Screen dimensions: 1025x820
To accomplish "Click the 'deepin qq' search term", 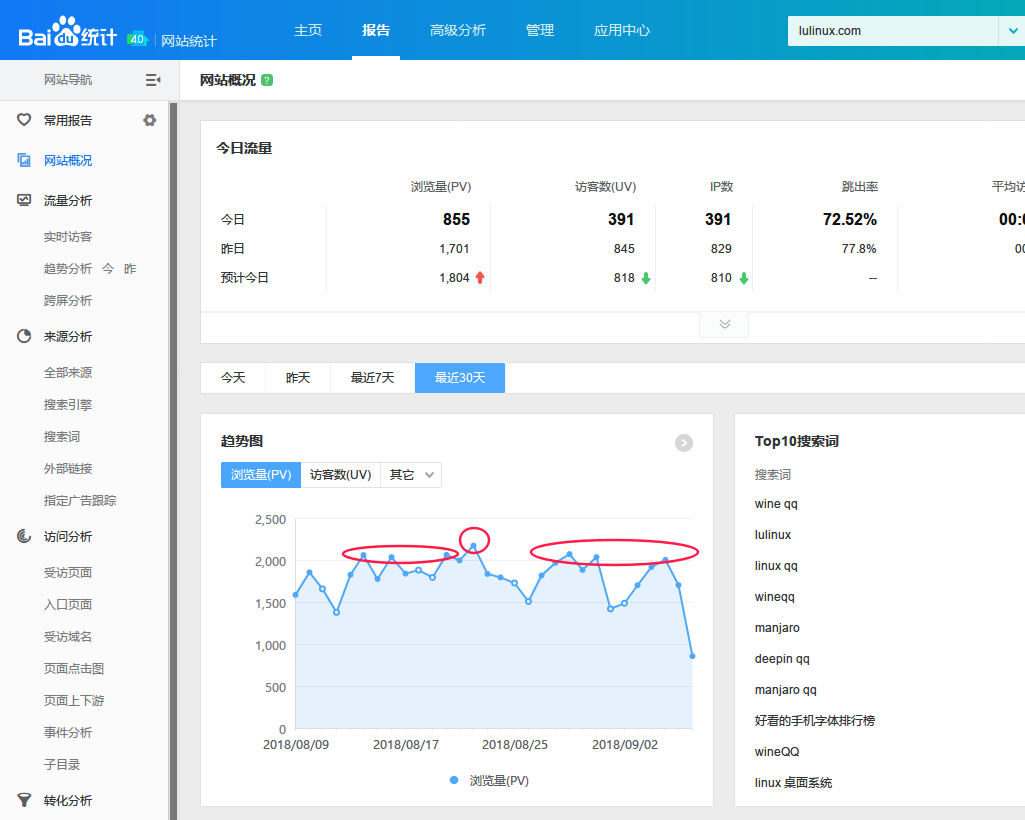I will click(x=782, y=659).
